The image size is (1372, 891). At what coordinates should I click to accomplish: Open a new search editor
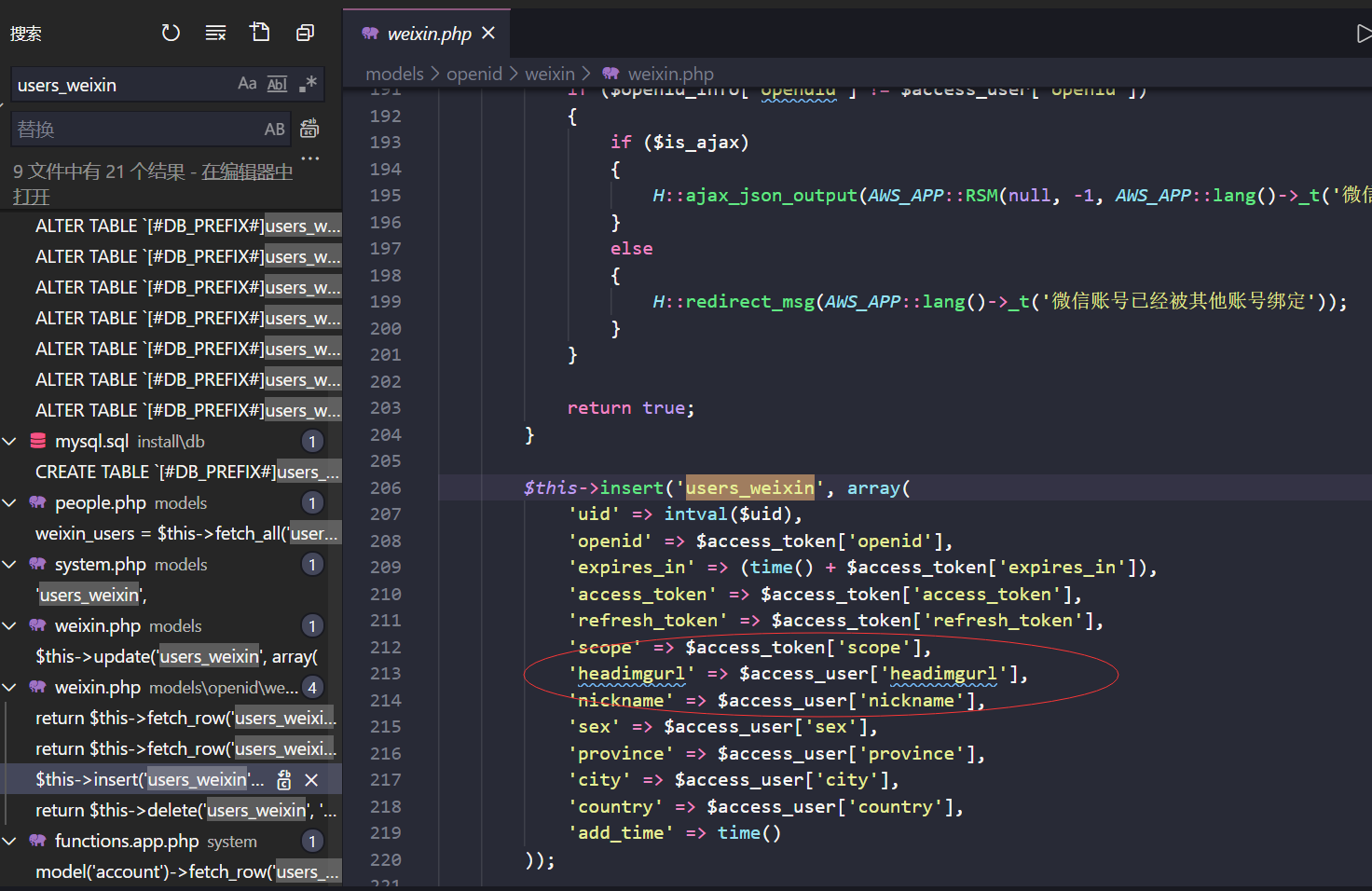(x=260, y=34)
